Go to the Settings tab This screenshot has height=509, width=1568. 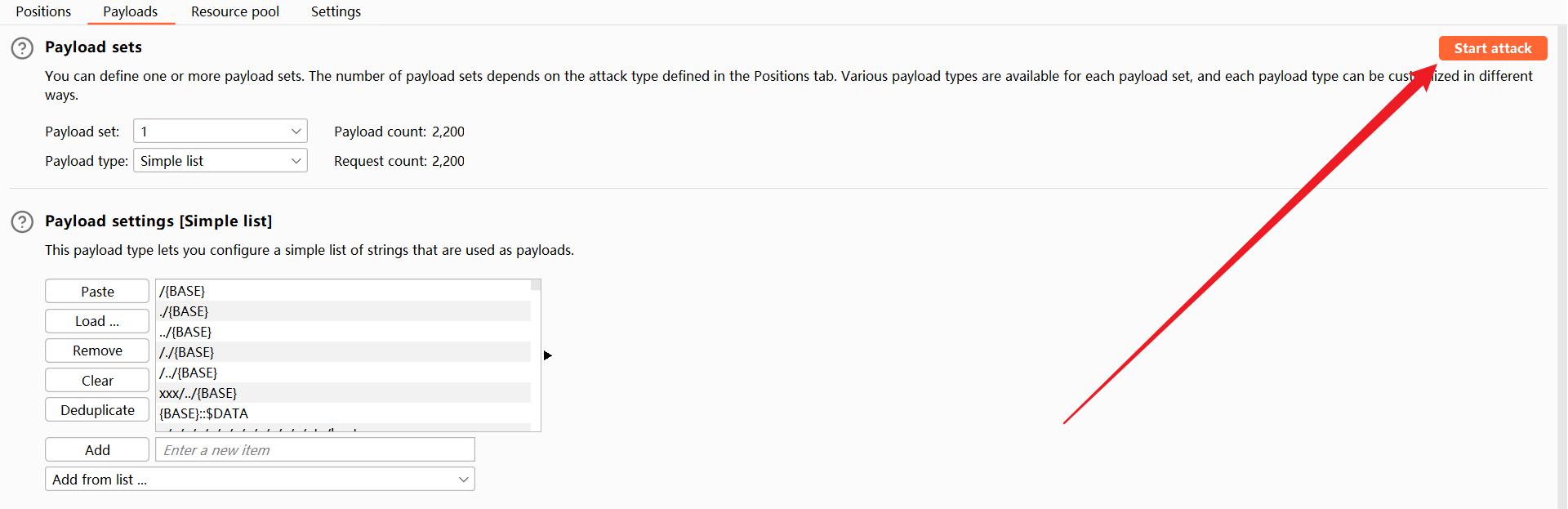(x=336, y=11)
